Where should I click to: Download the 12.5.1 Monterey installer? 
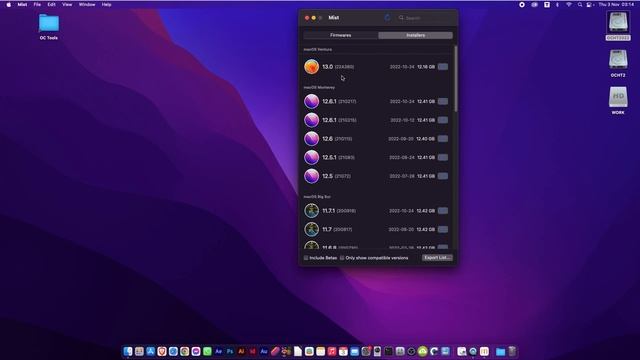443,157
